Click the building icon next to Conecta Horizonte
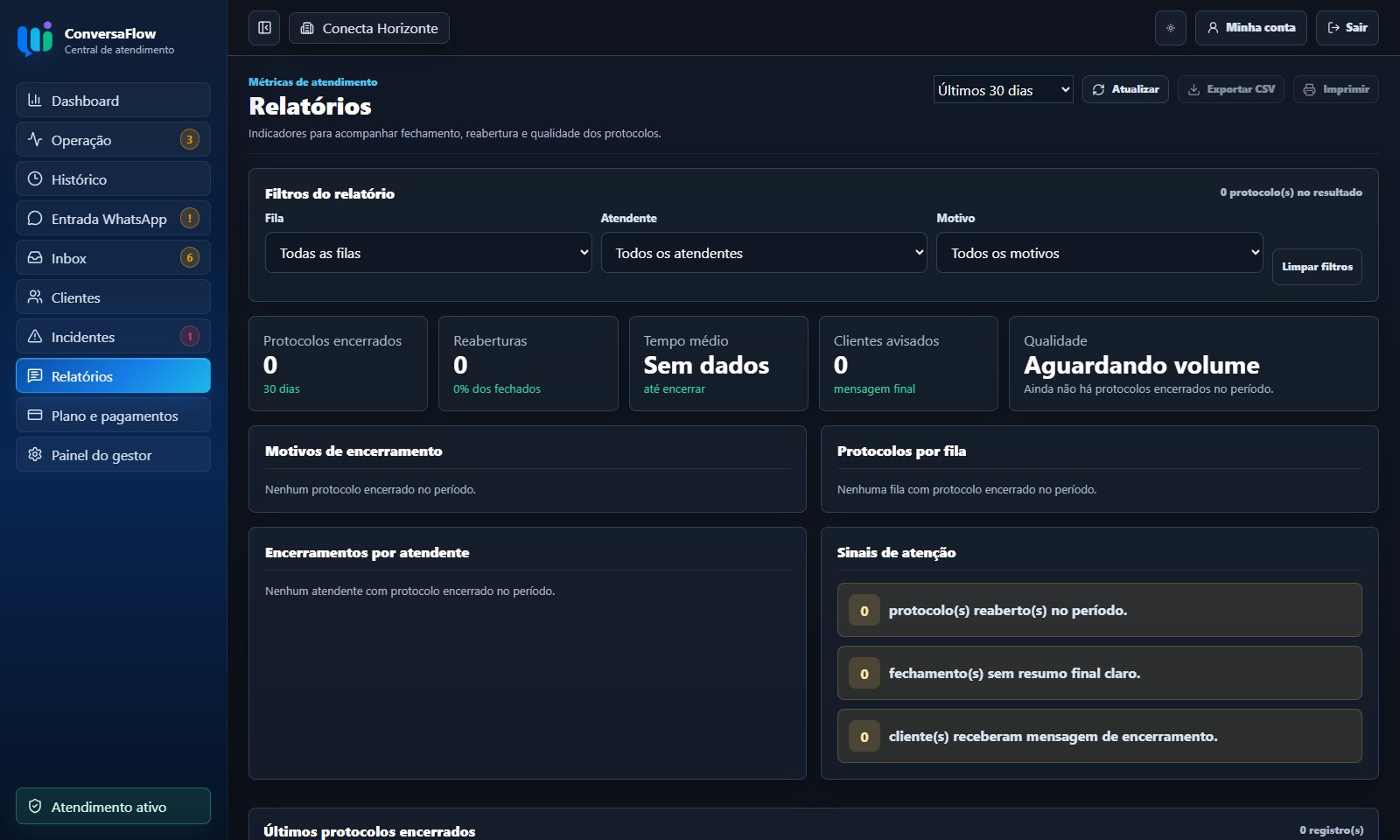Viewport: 1400px width, 840px height. click(307, 28)
